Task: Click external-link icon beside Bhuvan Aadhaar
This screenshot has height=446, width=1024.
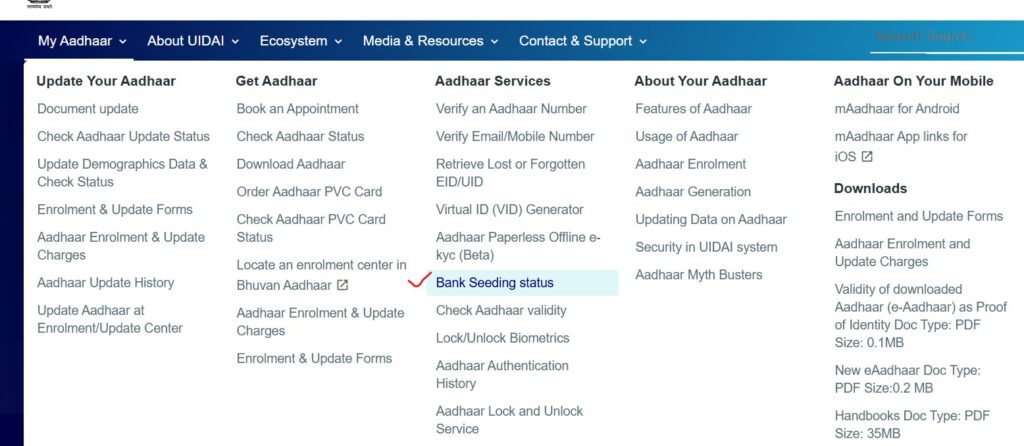Action: (342, 285)
